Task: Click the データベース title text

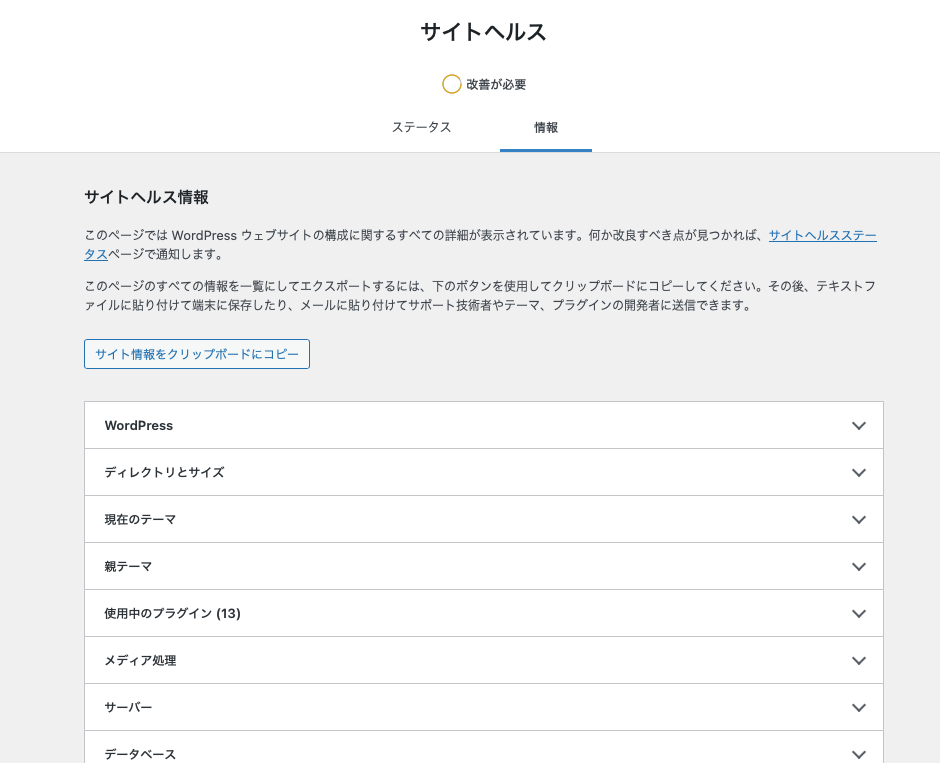Action: 140,754
